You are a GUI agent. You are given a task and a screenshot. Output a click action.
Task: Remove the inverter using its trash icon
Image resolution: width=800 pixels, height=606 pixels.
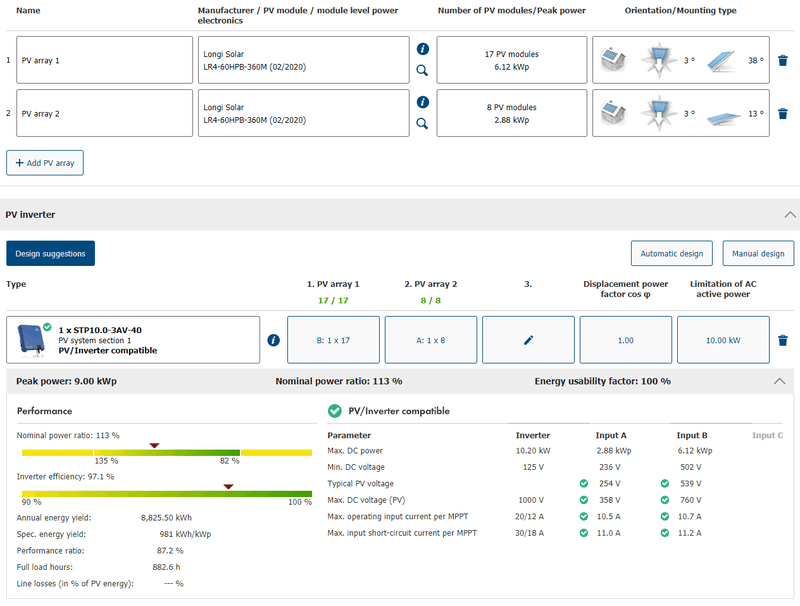click(783, 340)
